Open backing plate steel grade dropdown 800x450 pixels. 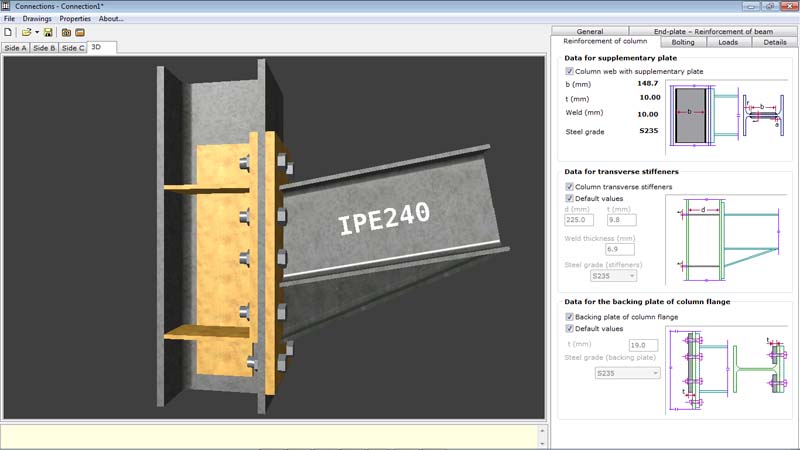coord(628,373)
